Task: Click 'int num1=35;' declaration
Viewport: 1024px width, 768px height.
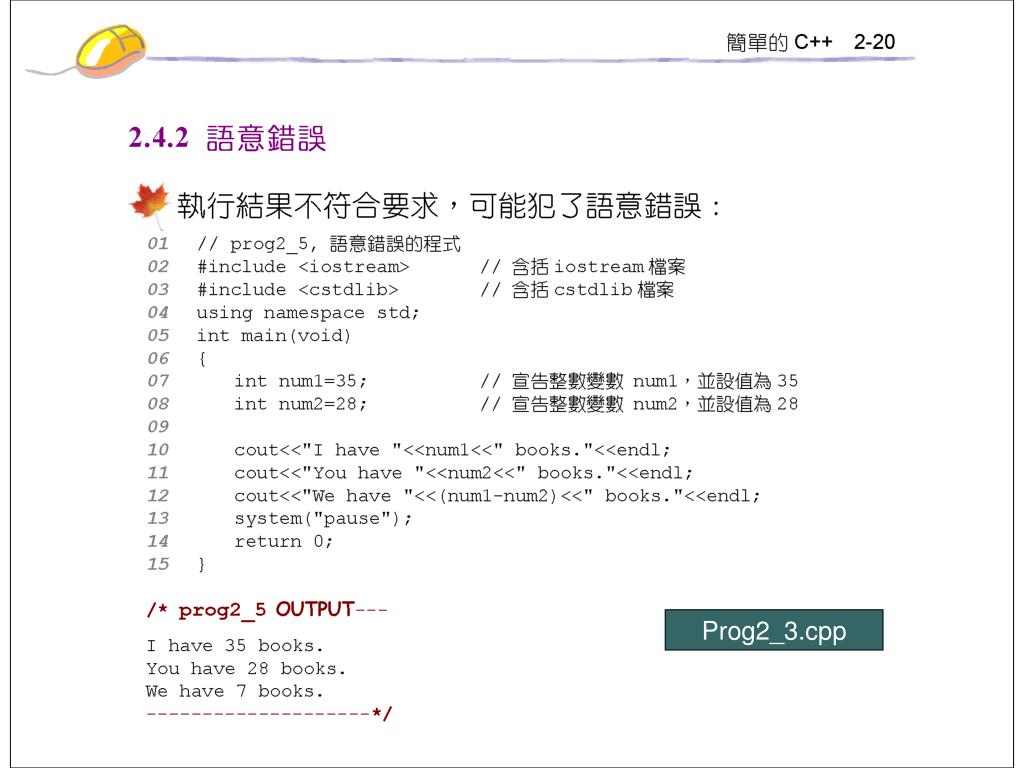Action: click(300, 381)
